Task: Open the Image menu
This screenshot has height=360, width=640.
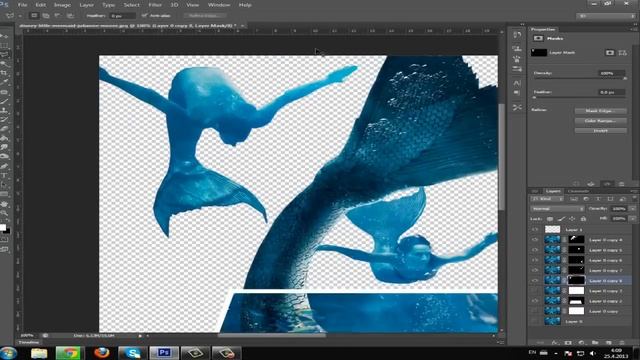Action: (62, 5)
